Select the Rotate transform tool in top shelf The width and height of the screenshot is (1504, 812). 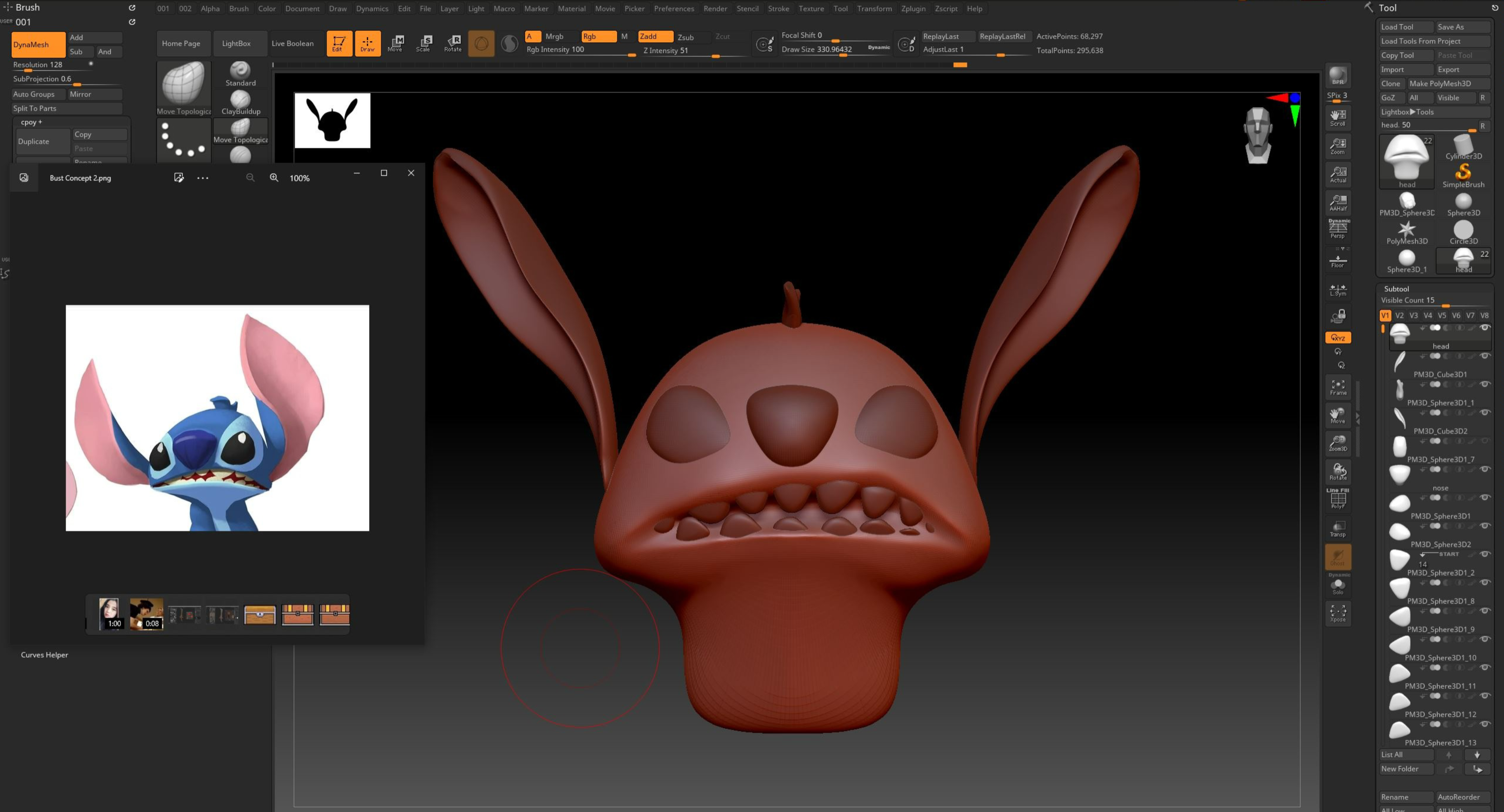453,43
